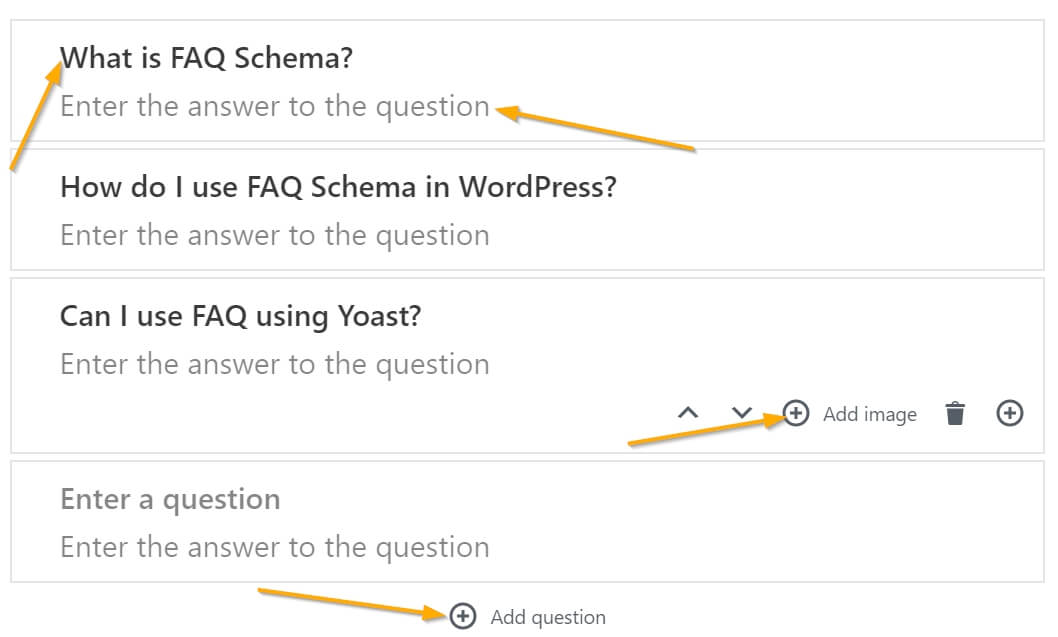Click the plus icon beside Add question
The width and height of the screenshot is (1058, 637).
461,617
